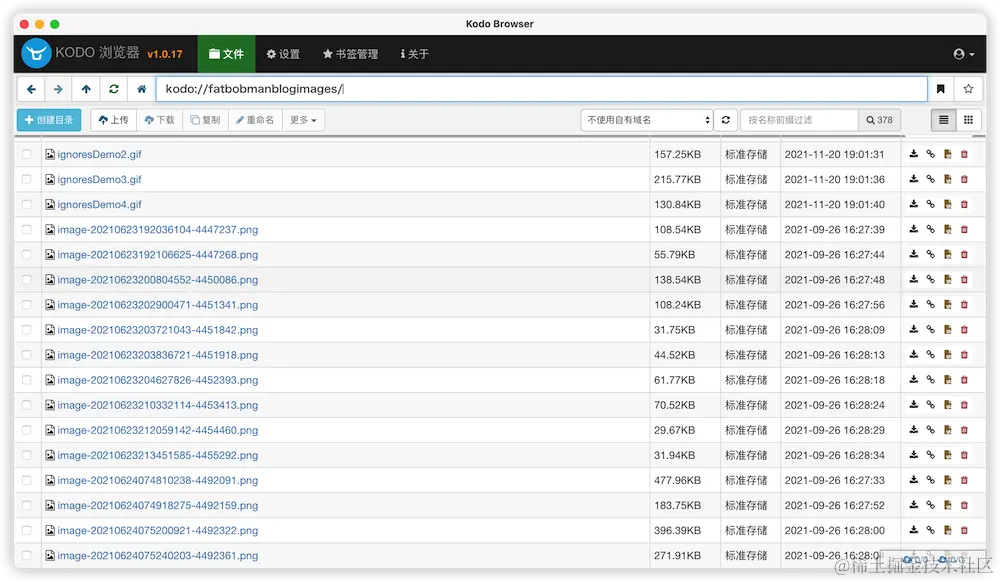Open the user account dropdown
The width and height of the screenshot is (1000, 582).
(x=964, y=54)
